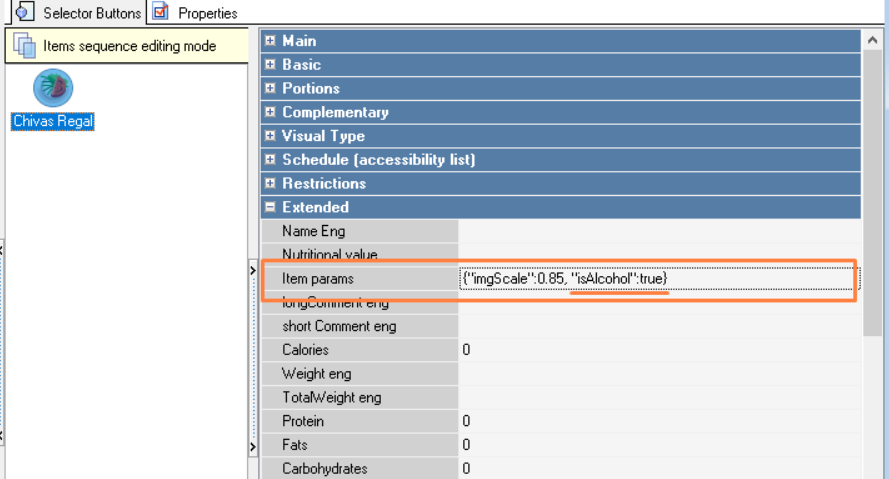The image size is (889, 479).
Task: Expand the Visual Type section
Action: tap(270, 136)
